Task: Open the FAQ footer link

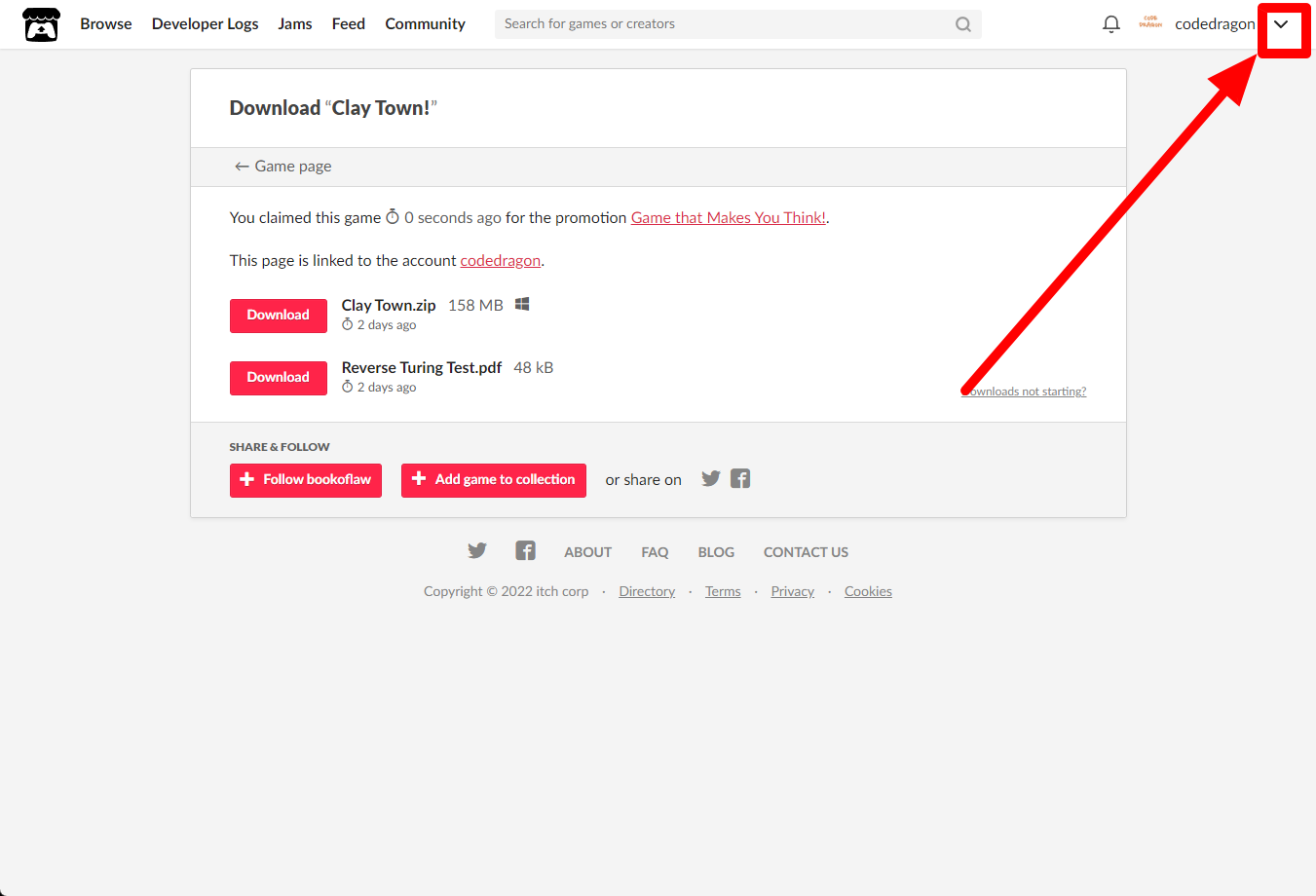Action: click(655, 552)
